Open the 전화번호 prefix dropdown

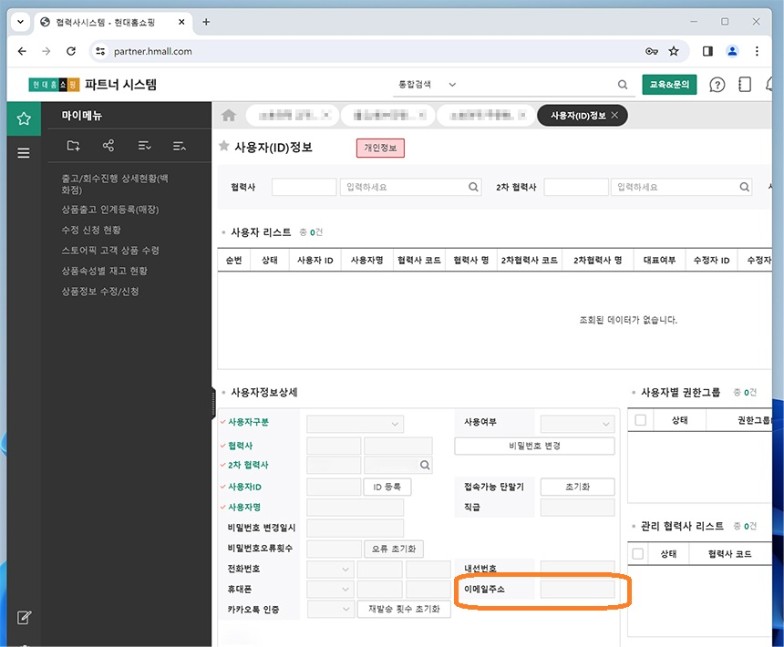click(330, 570)
